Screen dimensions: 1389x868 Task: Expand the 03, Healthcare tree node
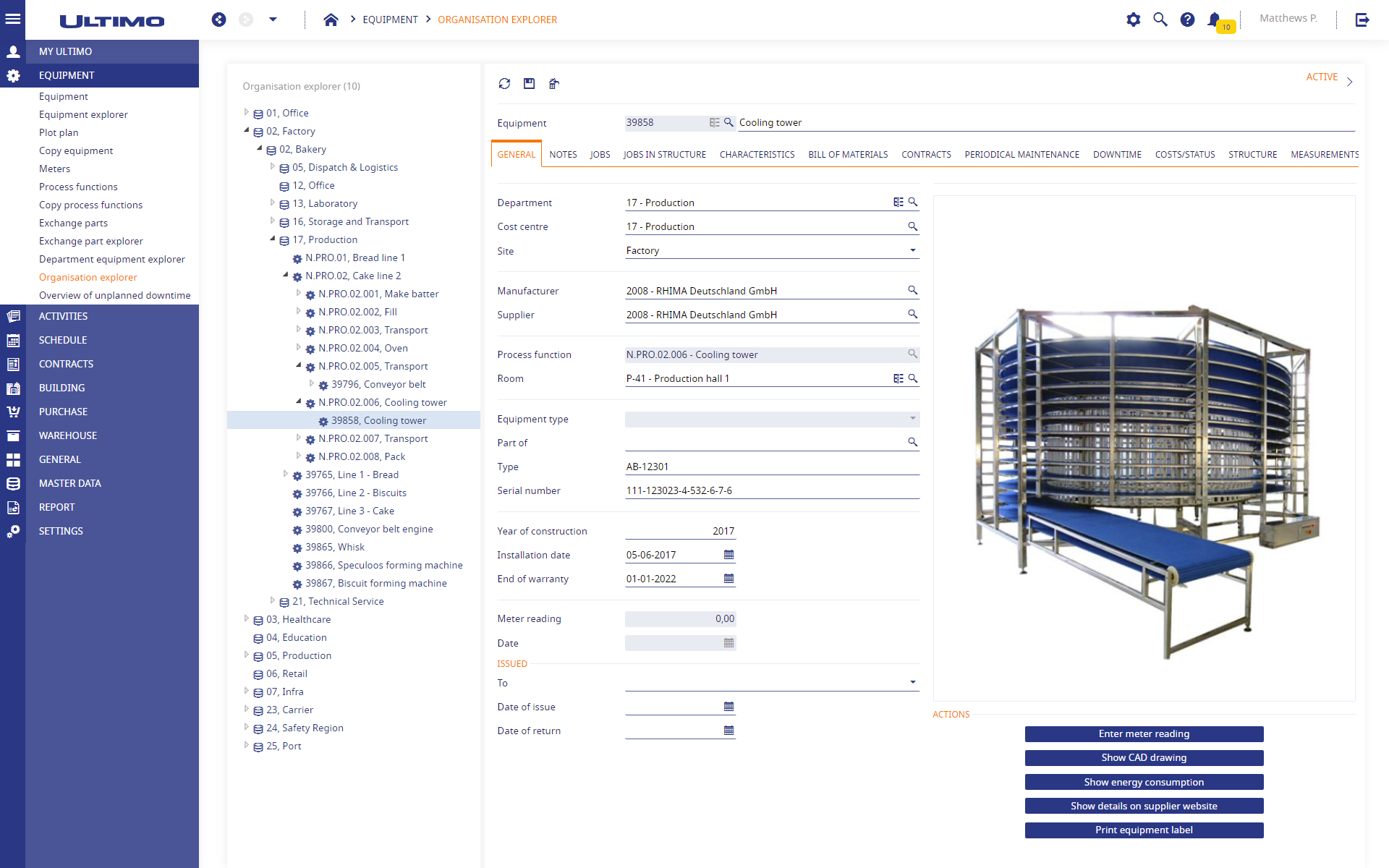pyautogui.click(x=247, y=619)
